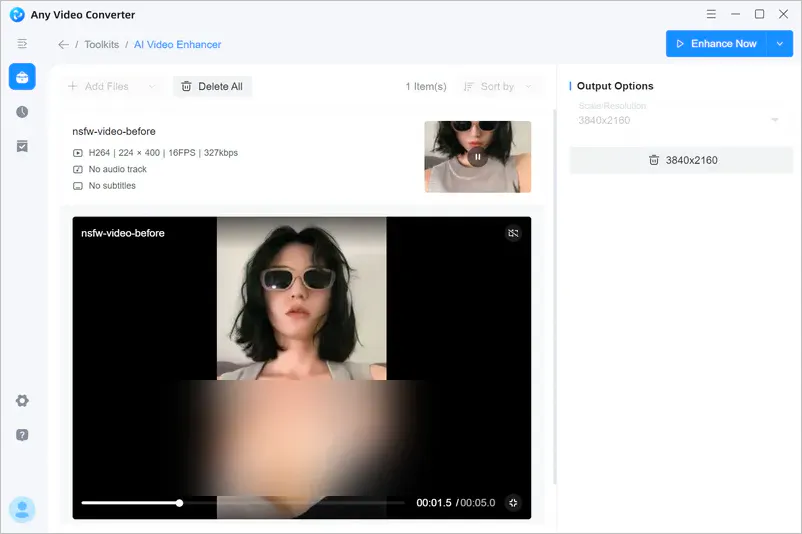Viewport: 802px width, 534px height.
Task: Expand the Enhance Now dropdown arrow
Action: (x=779, y=44)
